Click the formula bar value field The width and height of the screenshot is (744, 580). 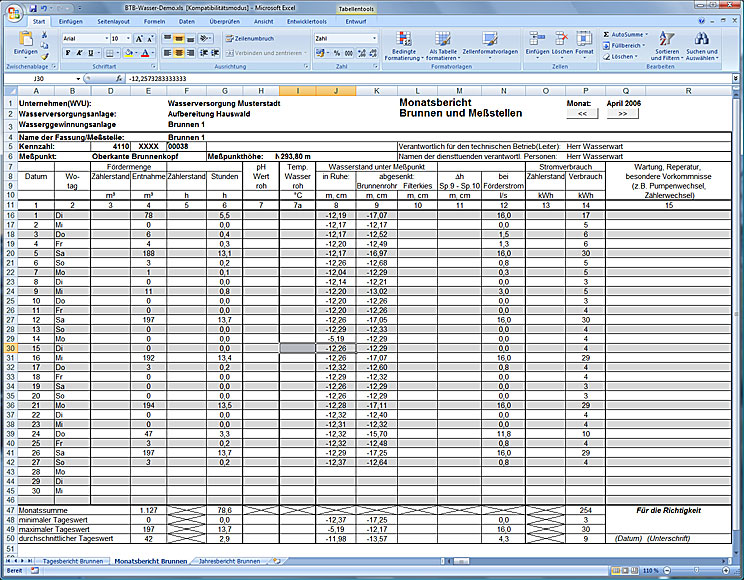coord(427,78)
